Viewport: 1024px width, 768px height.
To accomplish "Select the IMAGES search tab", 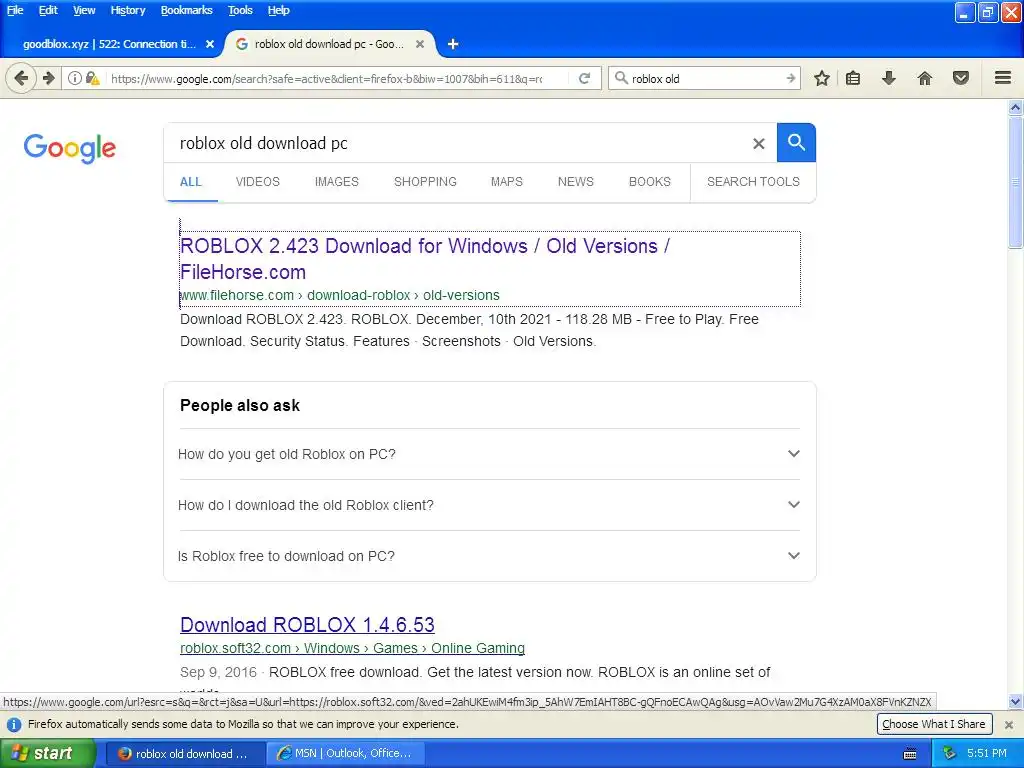I will click(336, 182).
